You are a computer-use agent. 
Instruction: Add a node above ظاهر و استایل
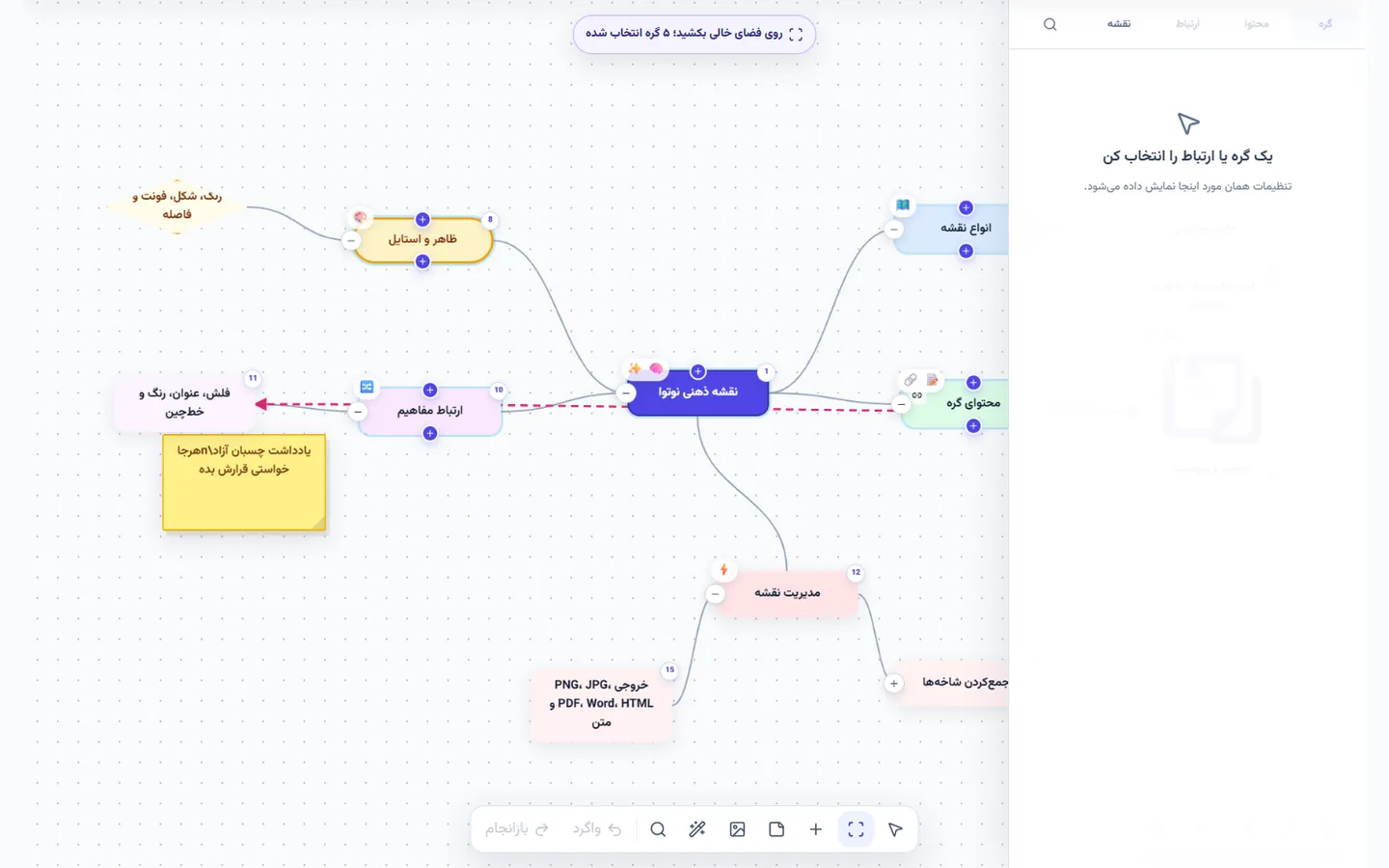point(422,220)
